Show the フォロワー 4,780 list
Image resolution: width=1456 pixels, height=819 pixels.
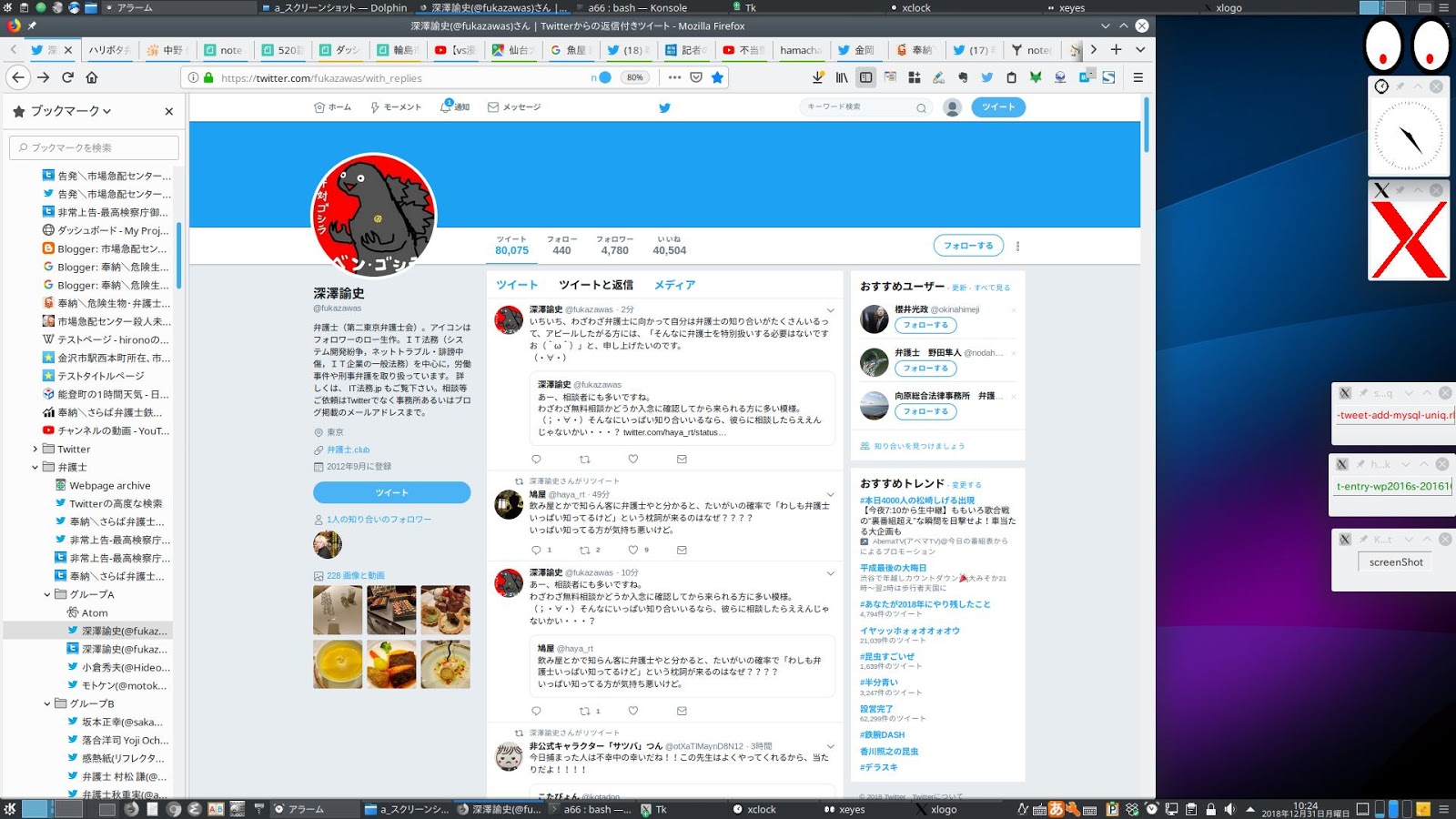pyautogui.click(x=614, y=245)
